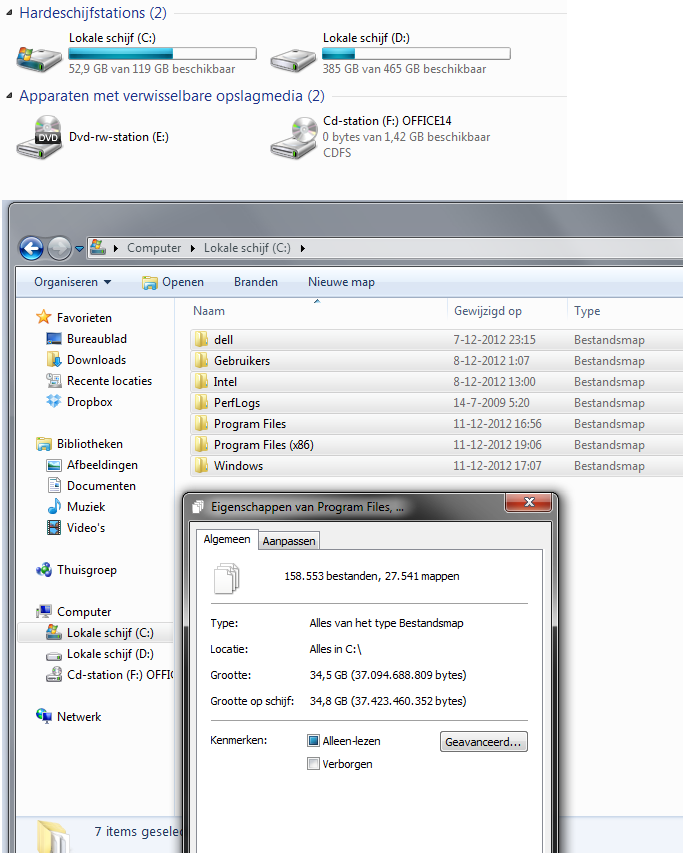Click the Windows row Bestandsmap type cell
The image size is (683, 853).
(609, 466)
